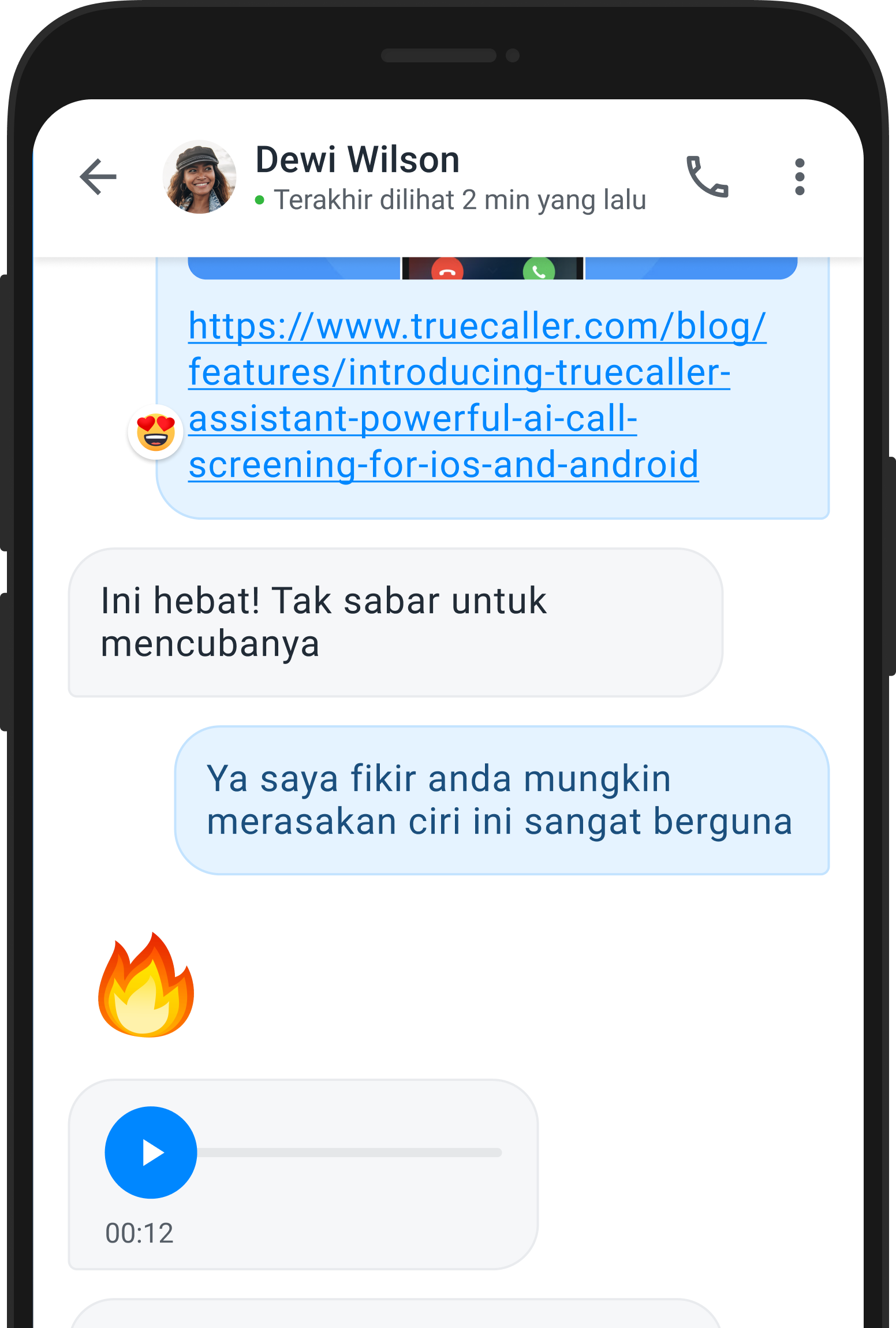This screenshot has width=896, height=1328.
Task: Open Dewi Wilson's profile photo
Action: pos(200,177)
